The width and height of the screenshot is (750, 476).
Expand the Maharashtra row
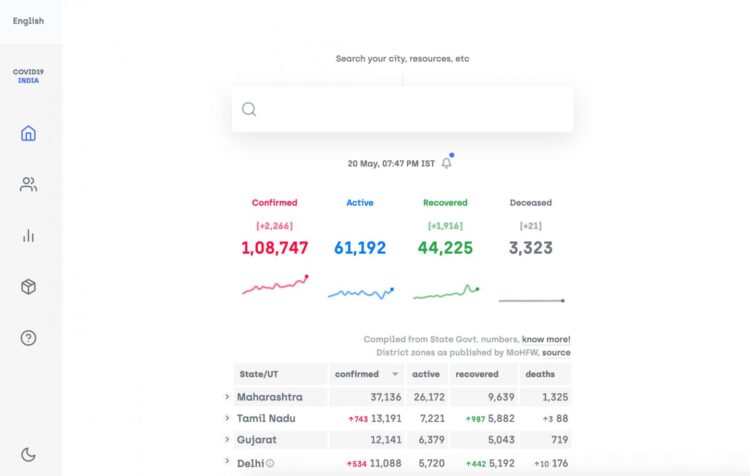pyautogui.click(x=227, y=397)
